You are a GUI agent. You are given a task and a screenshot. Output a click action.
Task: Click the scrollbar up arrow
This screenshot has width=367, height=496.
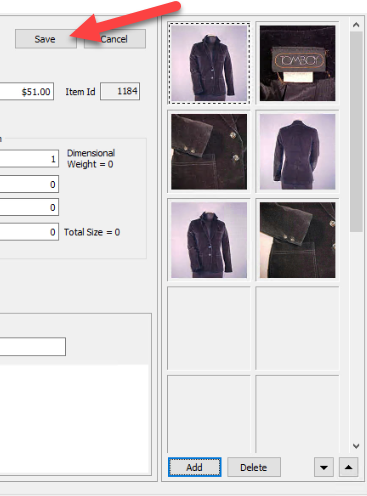pos(356,25)
